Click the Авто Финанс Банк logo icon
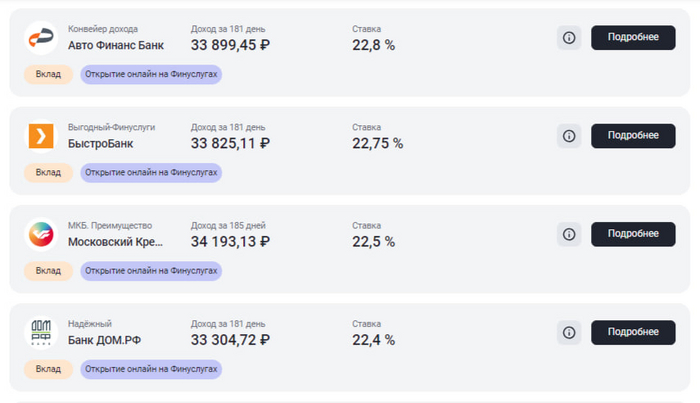This screenshot has width=700, height=403. [41, 37]
